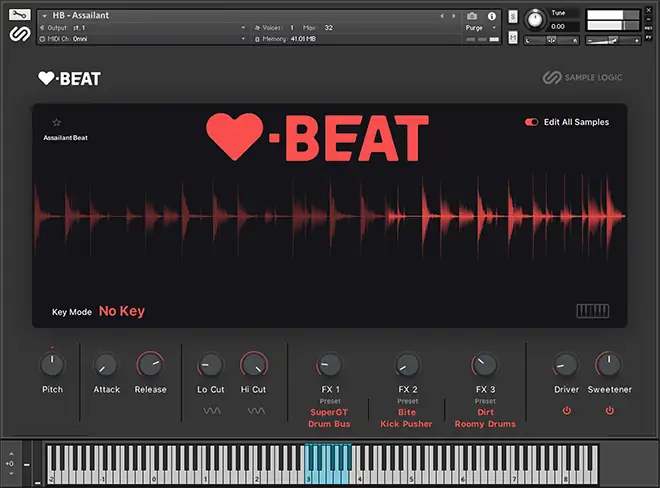Adjust the Pitch knob

52,365
